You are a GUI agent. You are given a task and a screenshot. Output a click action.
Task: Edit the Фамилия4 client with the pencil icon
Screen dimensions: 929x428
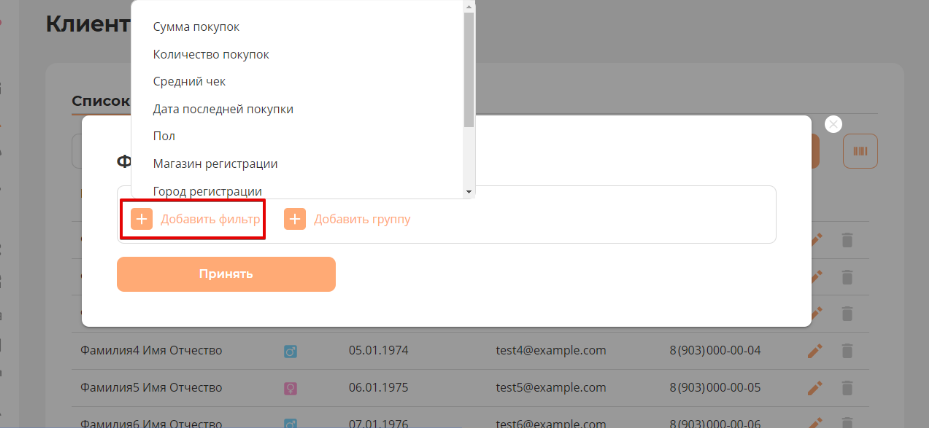[x=815, y=350]
